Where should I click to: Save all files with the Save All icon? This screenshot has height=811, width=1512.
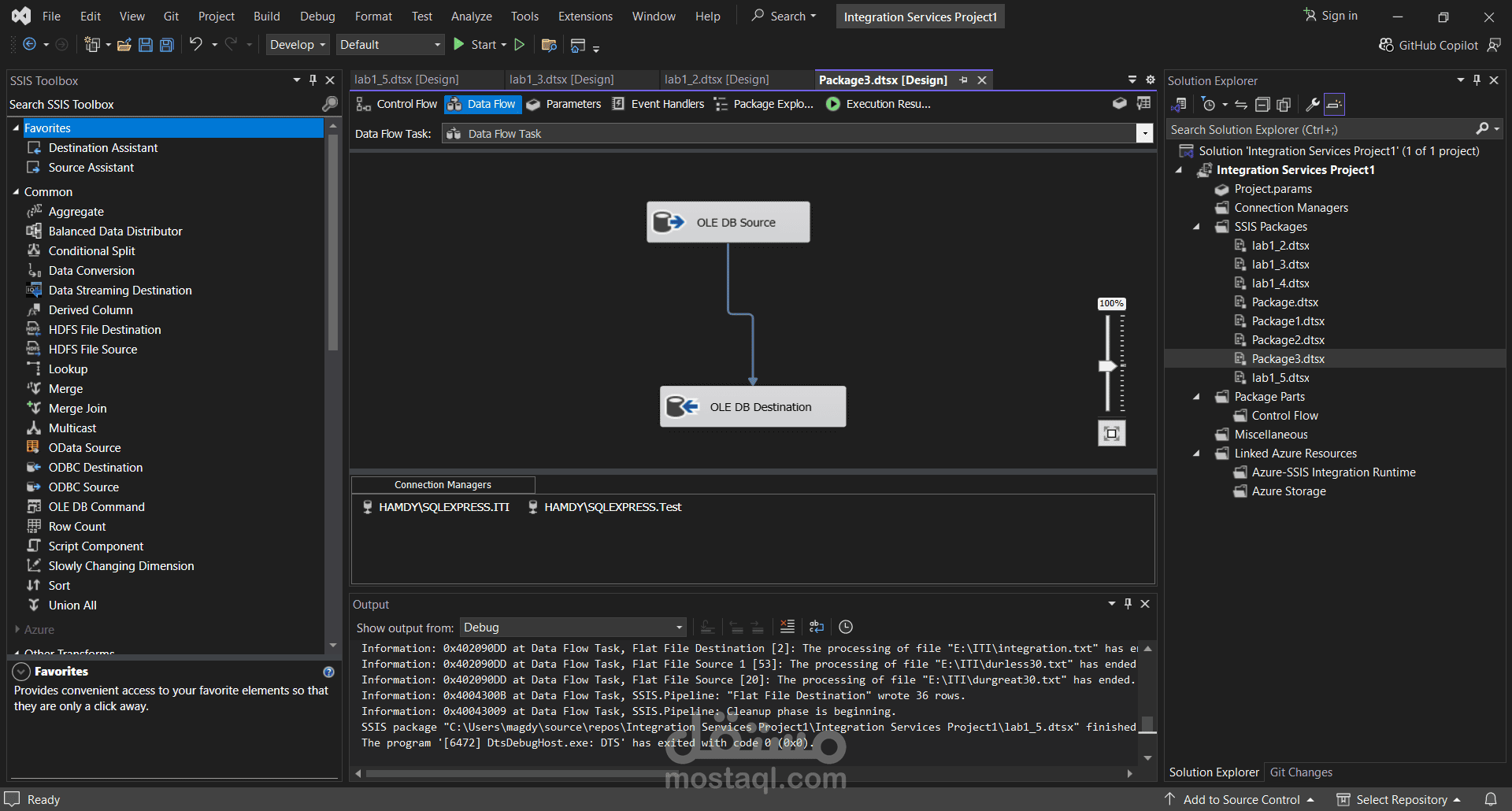tap(167, 45)
